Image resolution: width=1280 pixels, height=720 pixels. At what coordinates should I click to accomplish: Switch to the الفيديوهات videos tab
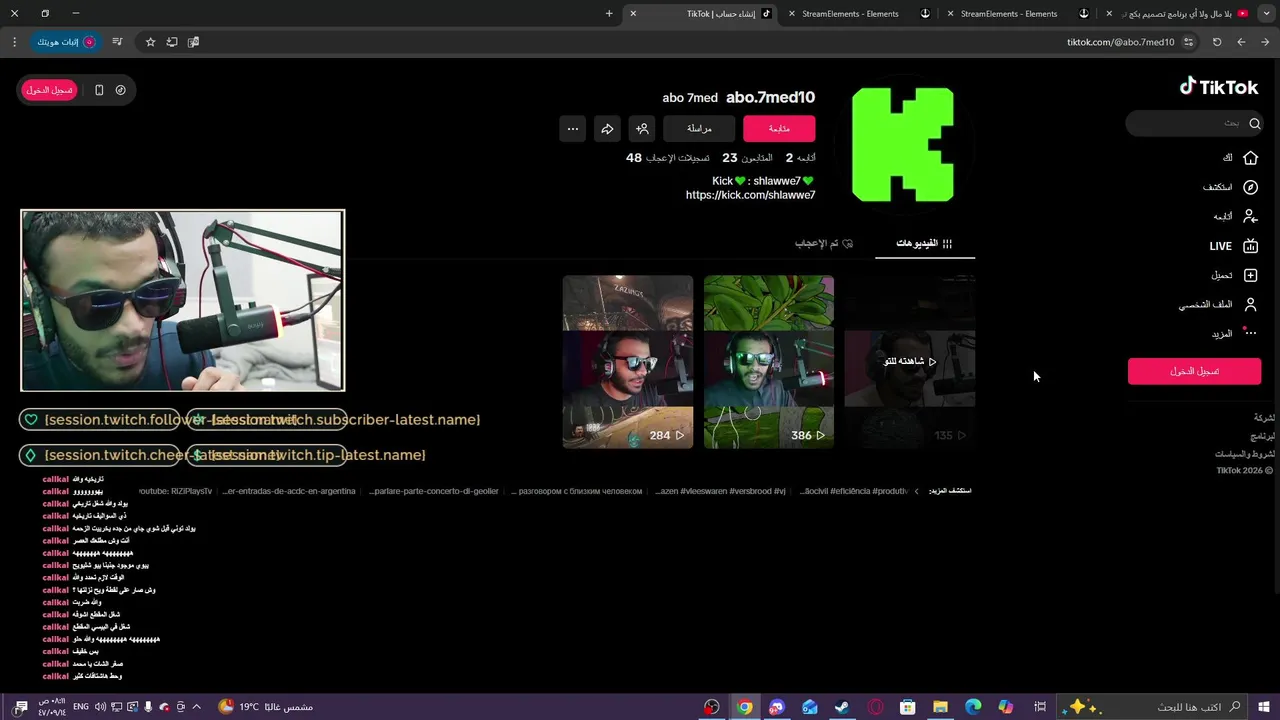coord(925,243)
